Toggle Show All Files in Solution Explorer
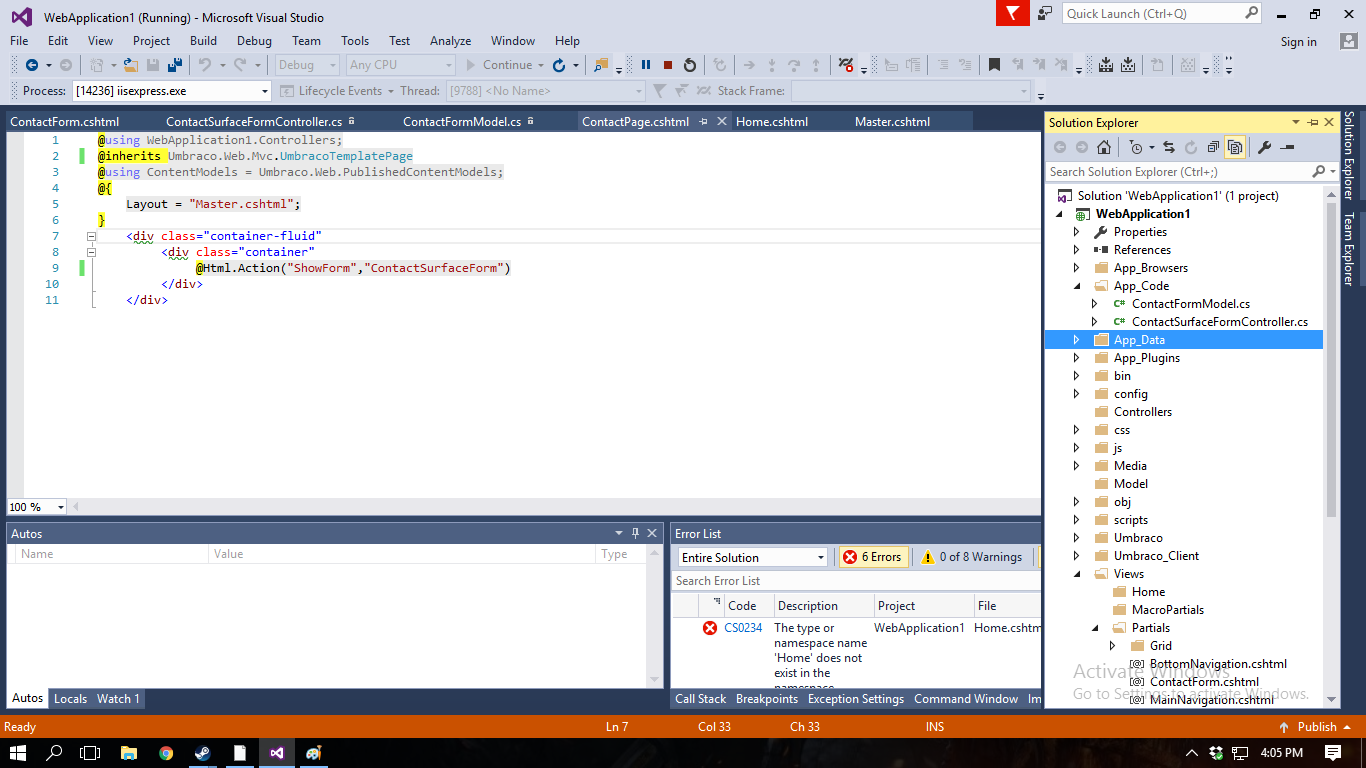 1235,147
